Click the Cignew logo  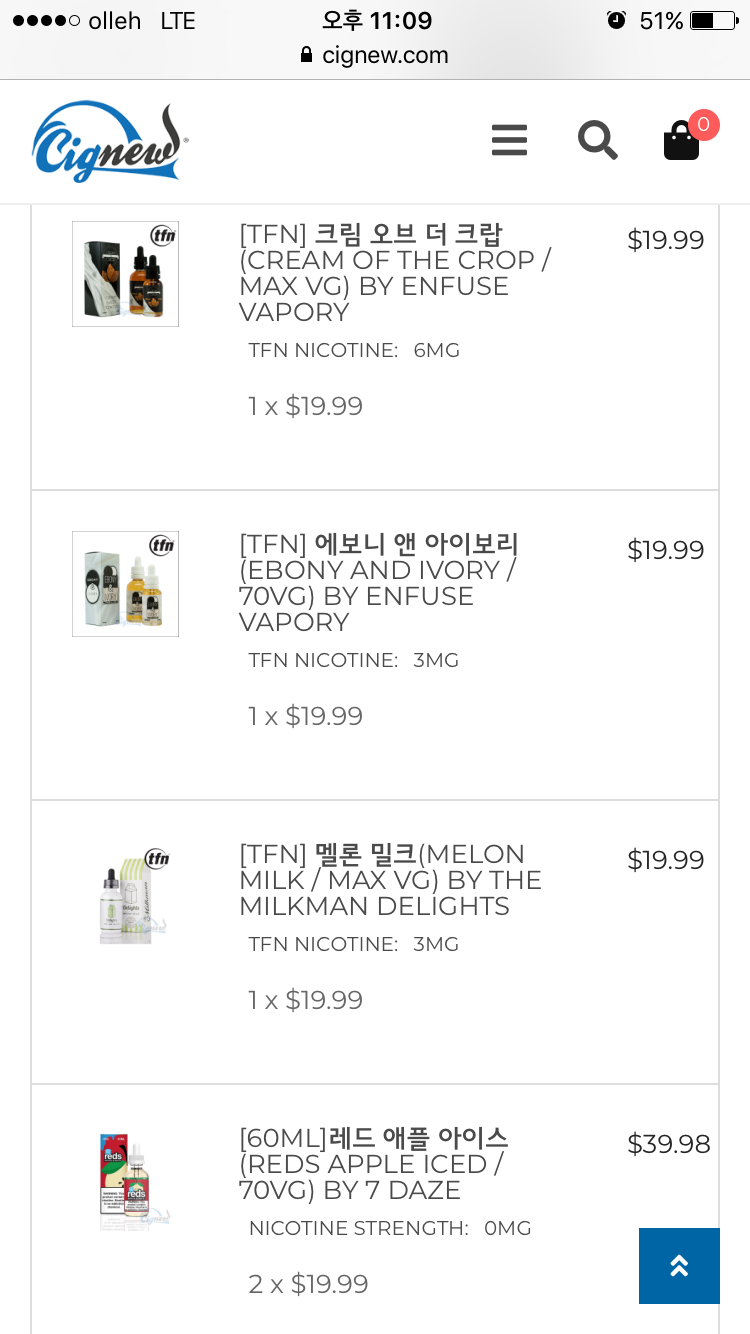[x=110, y=142]
